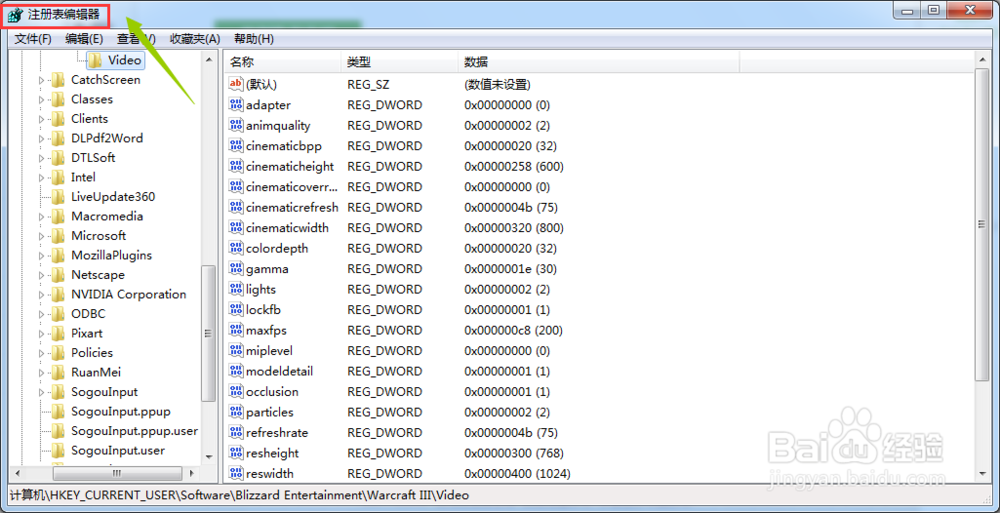This screenshot has height=513, width=1000.
Task: Sort by the 名称 column header
Action: pos(282,62)
